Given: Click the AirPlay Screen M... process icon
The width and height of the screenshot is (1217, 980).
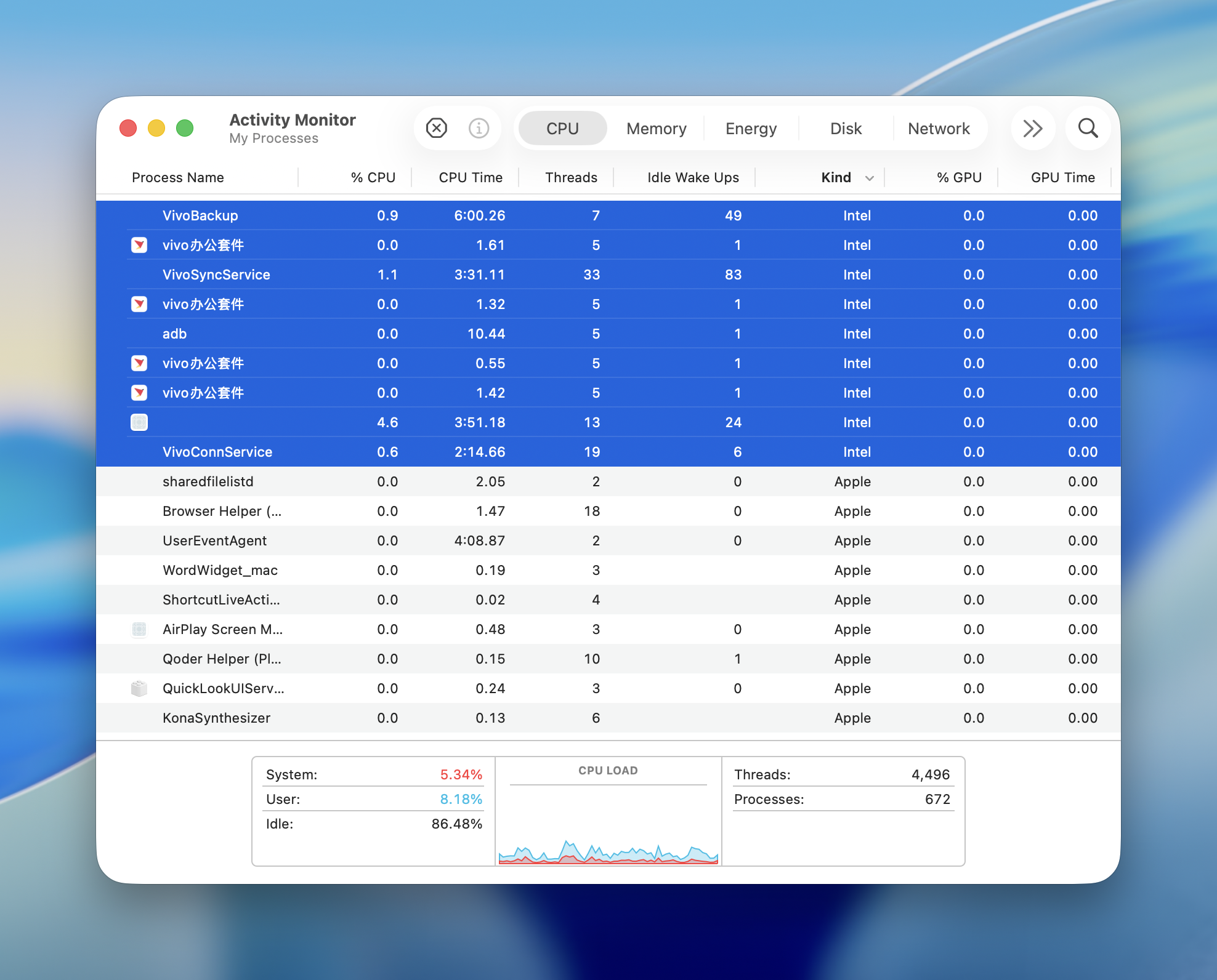Looking at the screenshot, I should [x=139, y=629].
